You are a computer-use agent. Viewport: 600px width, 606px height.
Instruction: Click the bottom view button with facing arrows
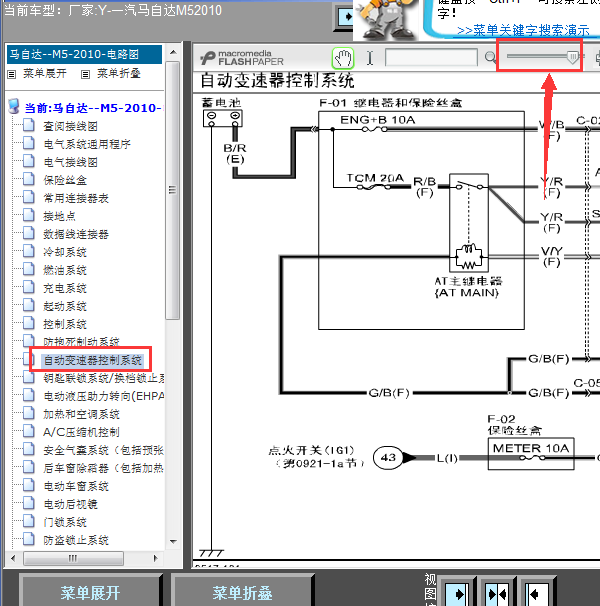pos(497,594)
